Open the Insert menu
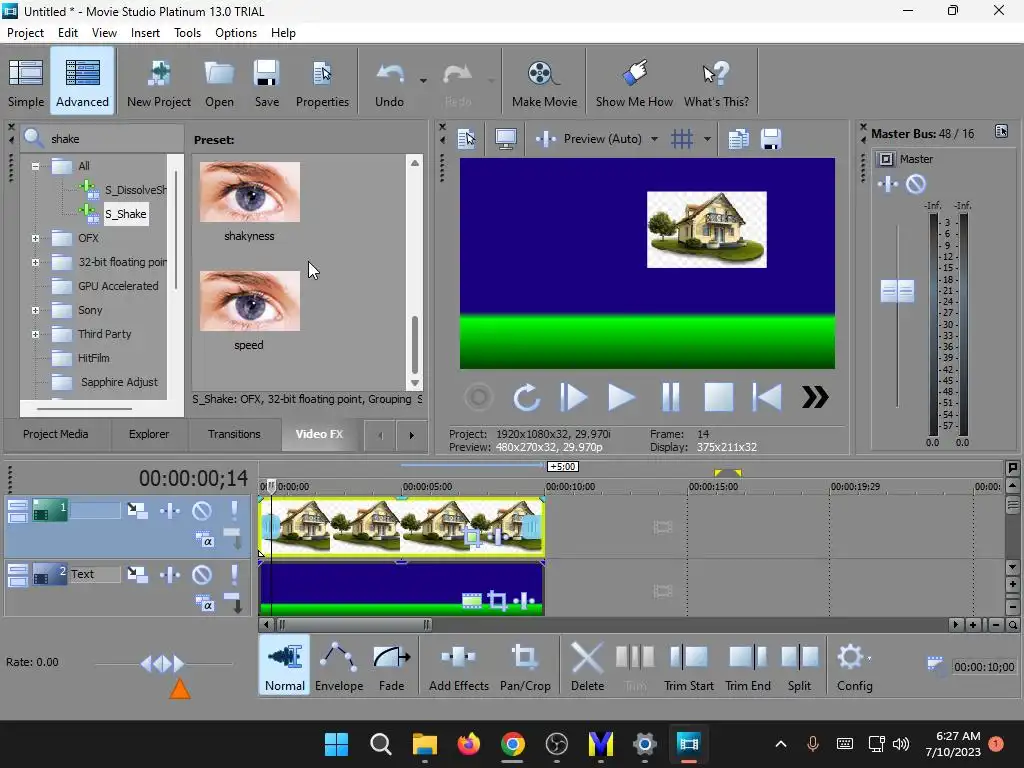Viewport: 1024px width, 768px height. pyautogui.click(x=145, y=33)
